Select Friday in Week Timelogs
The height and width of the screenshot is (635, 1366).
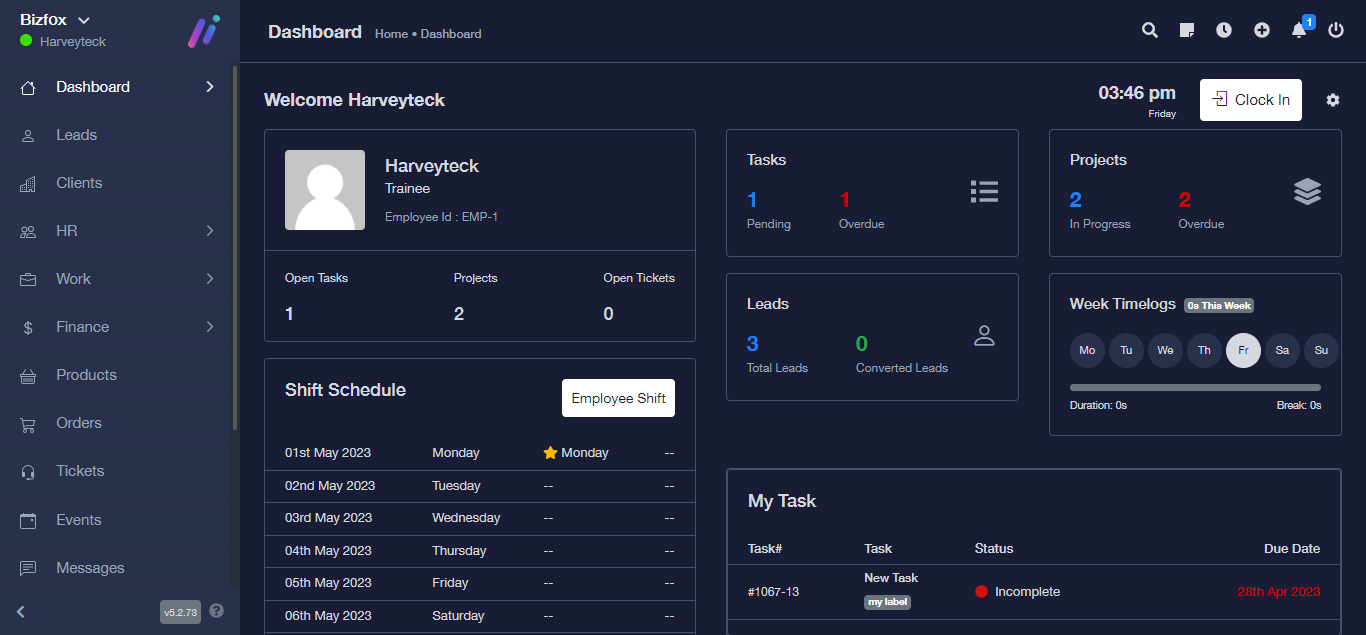pos(1243,350)
